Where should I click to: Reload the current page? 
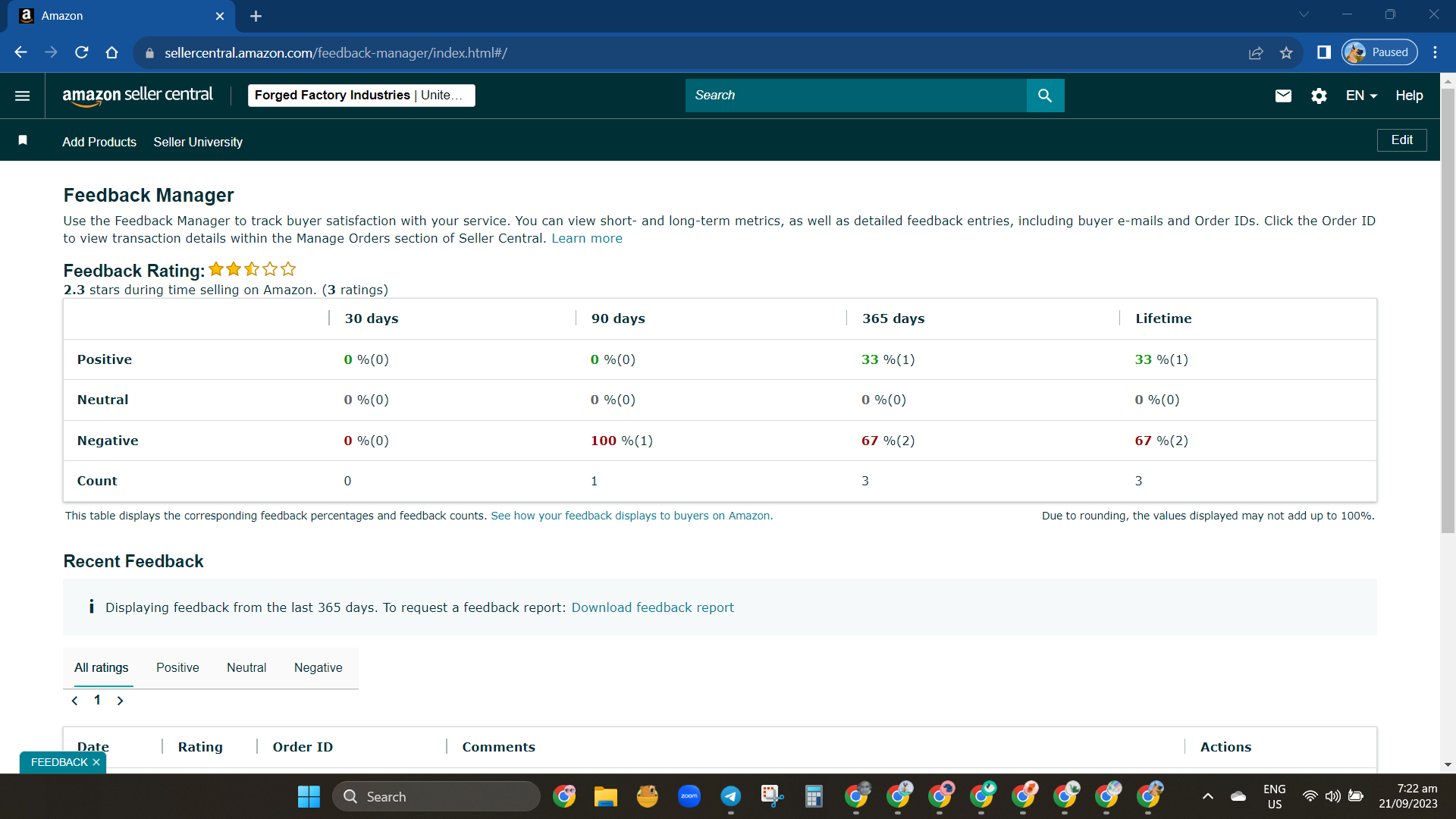coord(81,52)
